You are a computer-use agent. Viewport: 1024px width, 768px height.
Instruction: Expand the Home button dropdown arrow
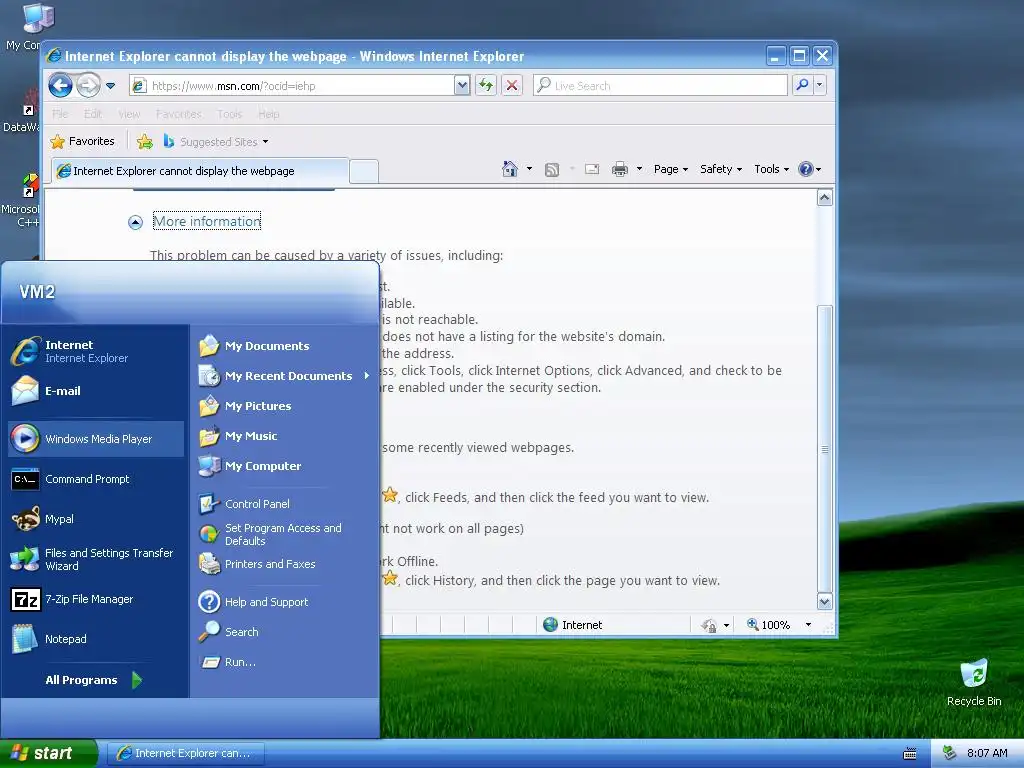tap(529, 169)
